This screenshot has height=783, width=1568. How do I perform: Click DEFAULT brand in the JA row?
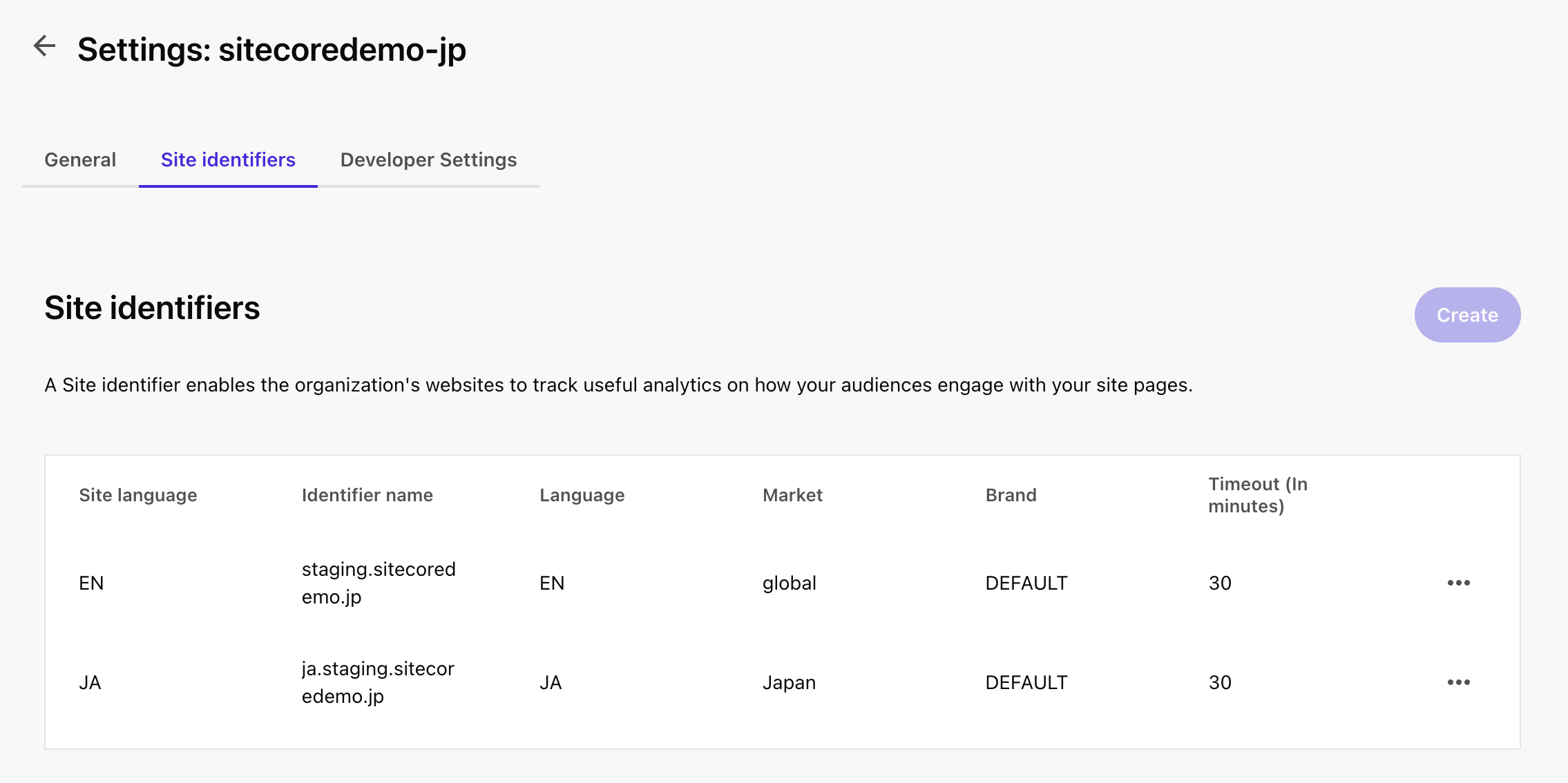1026,682
